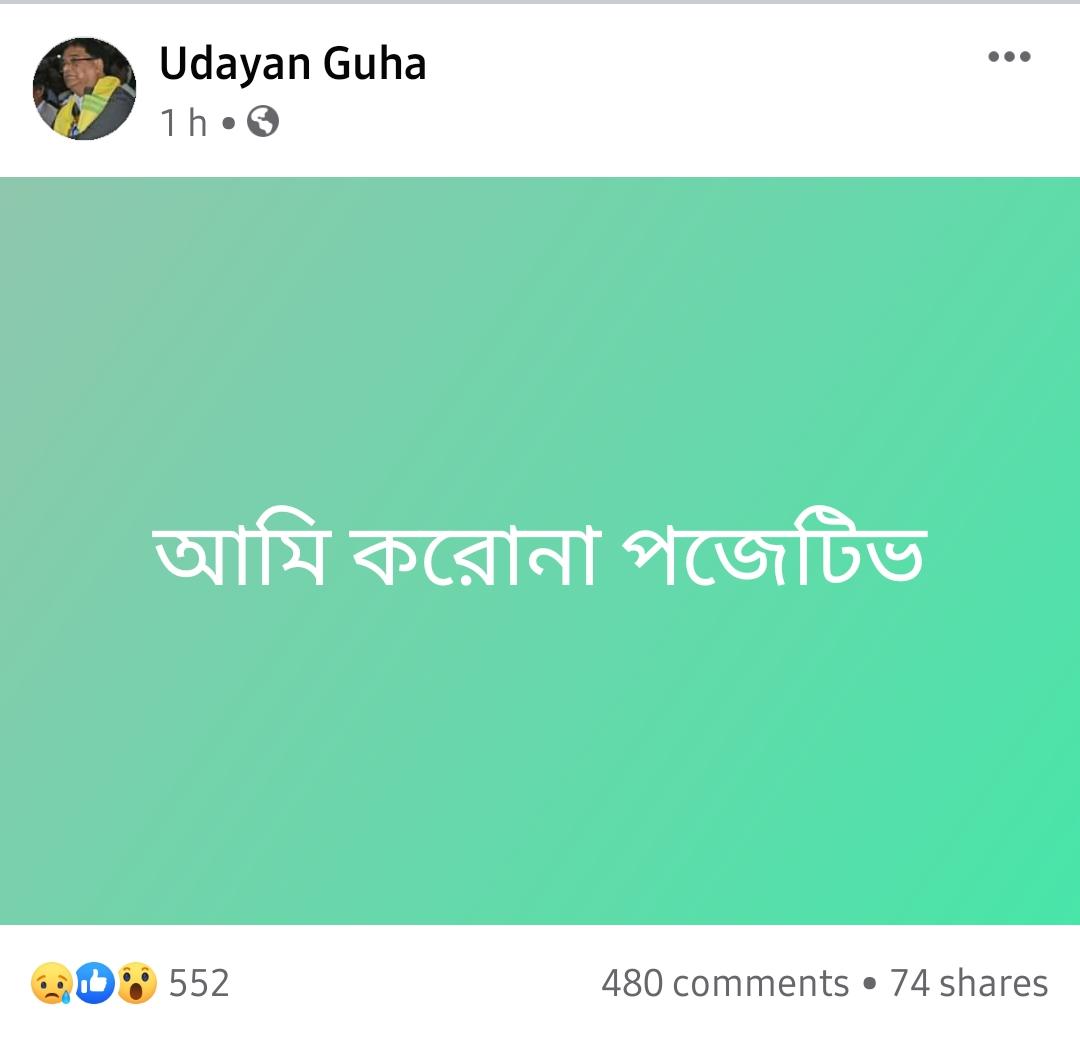This screenshot has height=1039, width=1080.
Task: Open the 74 shares link
Action: tap(969, 983)
